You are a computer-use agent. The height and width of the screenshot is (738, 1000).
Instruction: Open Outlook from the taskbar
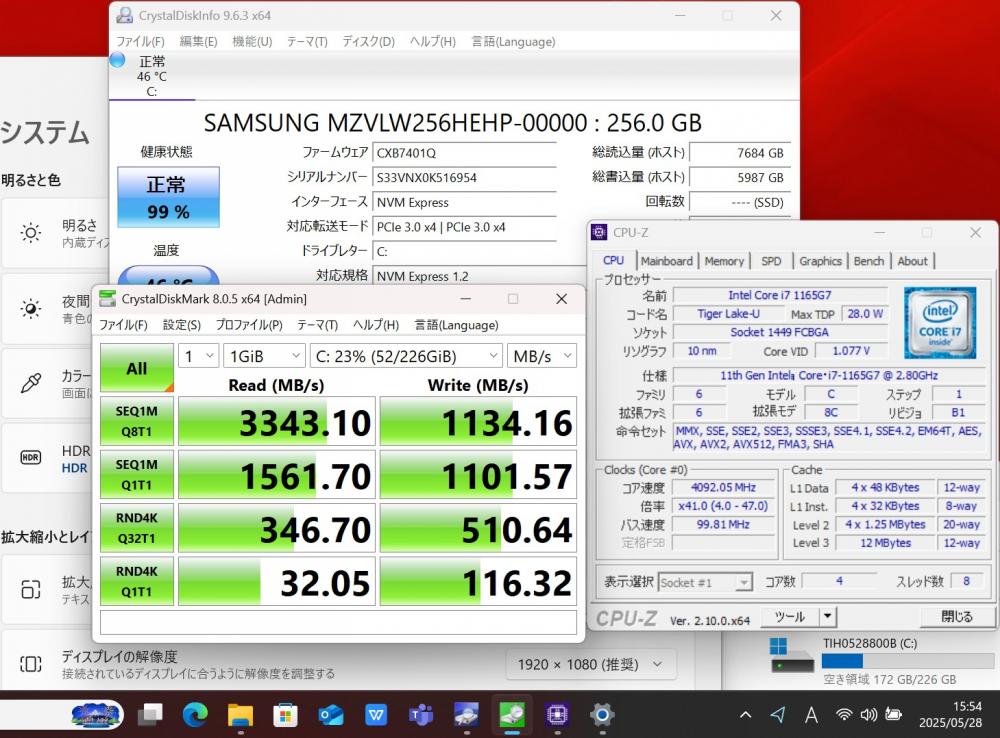click(x=331, y=715)
